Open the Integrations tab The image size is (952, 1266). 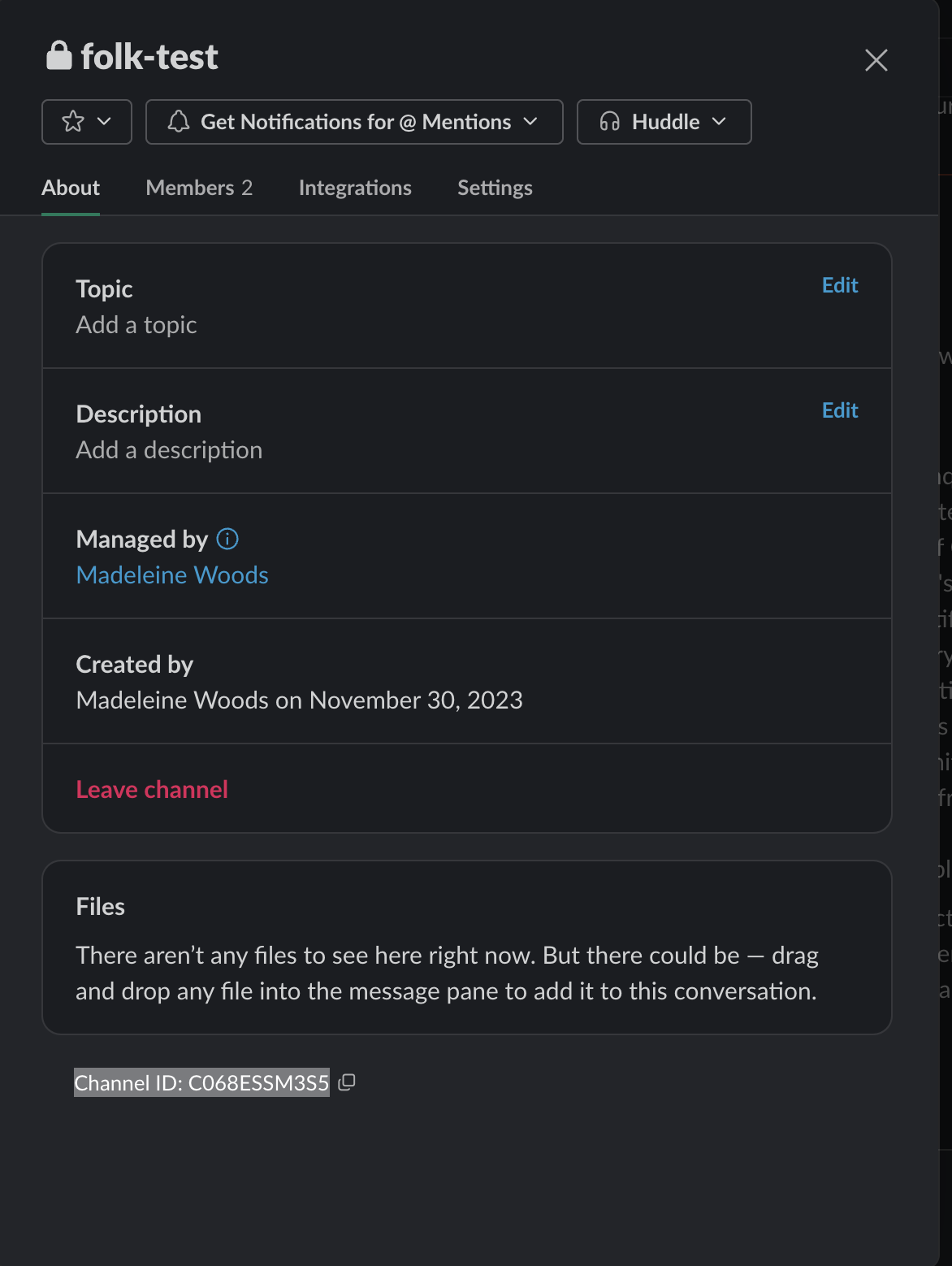[x=355, y=188]
